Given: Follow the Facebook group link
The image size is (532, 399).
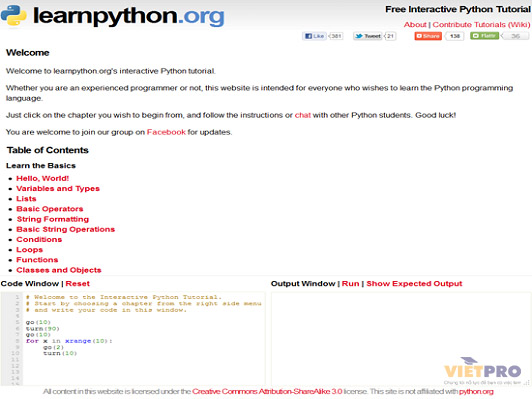Looking at the screenshot, I should [166, 132].
